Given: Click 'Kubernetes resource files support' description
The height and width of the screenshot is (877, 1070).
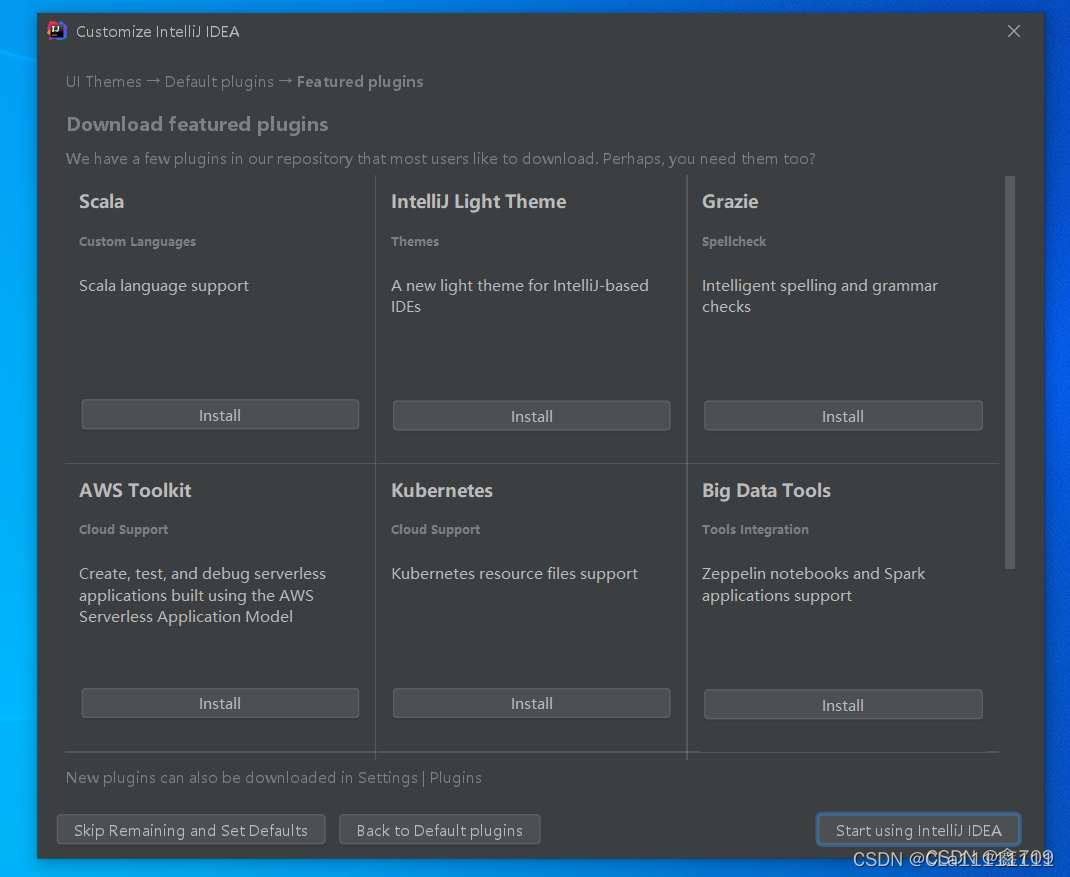Looking at the screenshot, I should (x=515, y=574).
